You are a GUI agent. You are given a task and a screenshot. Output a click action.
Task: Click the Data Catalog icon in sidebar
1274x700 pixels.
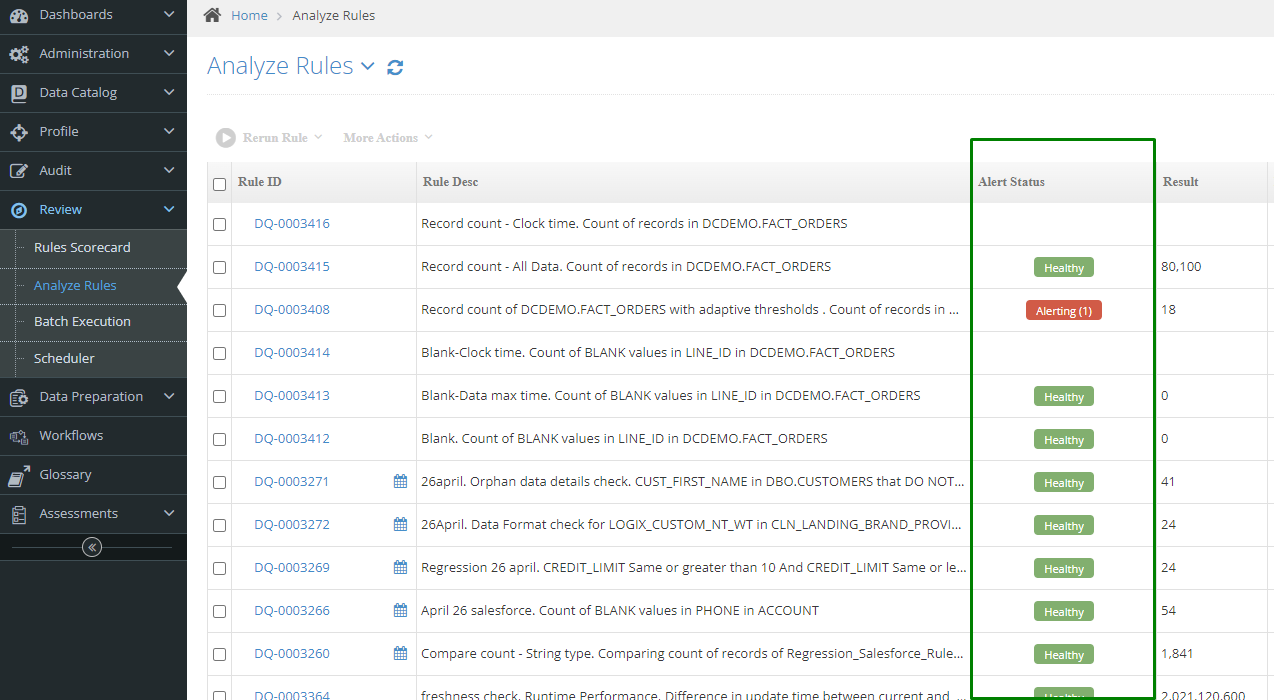point(19,93)
